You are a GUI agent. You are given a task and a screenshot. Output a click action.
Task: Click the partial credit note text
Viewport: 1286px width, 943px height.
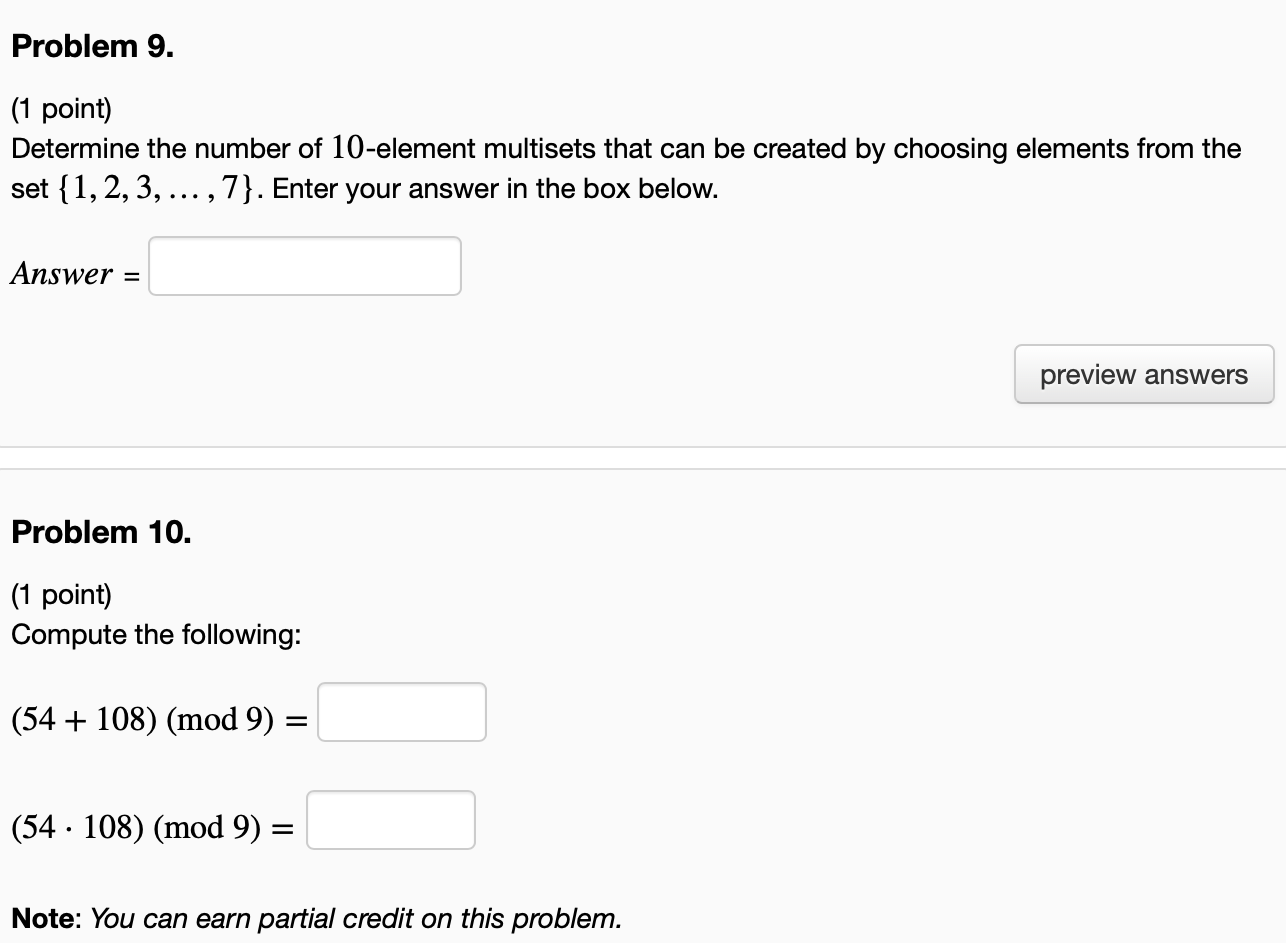coord(315,918)
